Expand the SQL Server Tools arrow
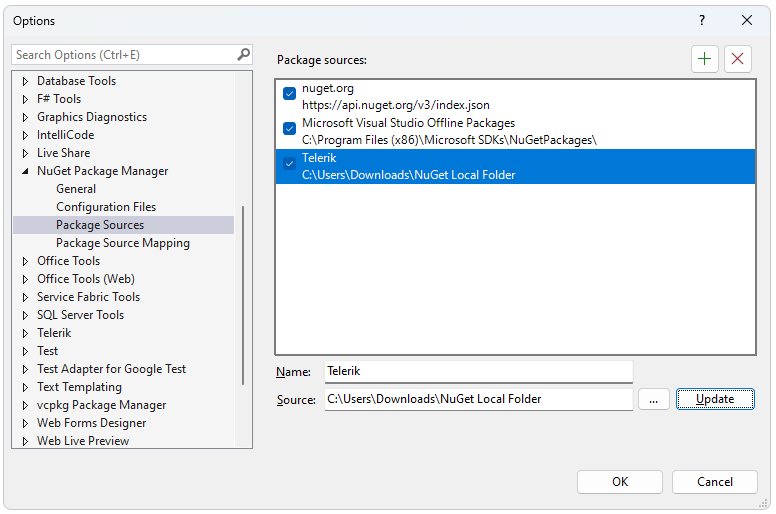776x514 pixels. [x=25, y=315]
